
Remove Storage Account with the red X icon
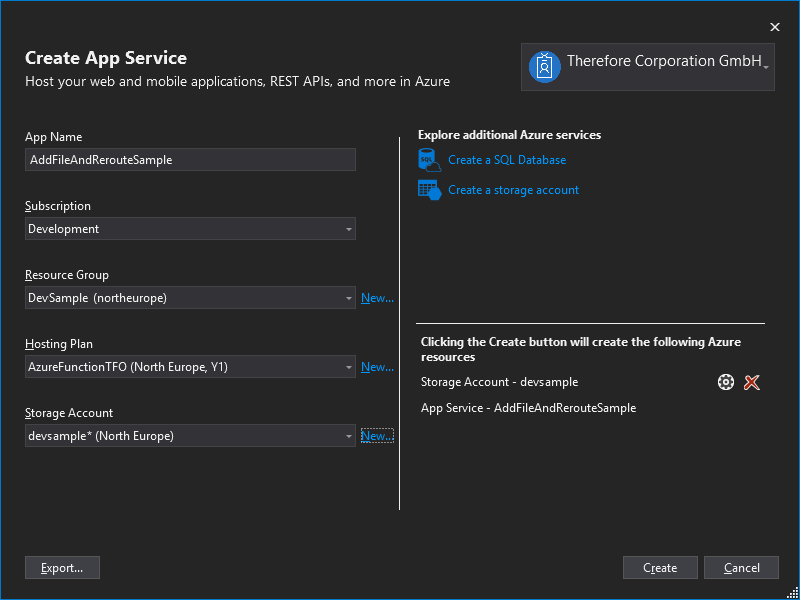tap(752, 382)
